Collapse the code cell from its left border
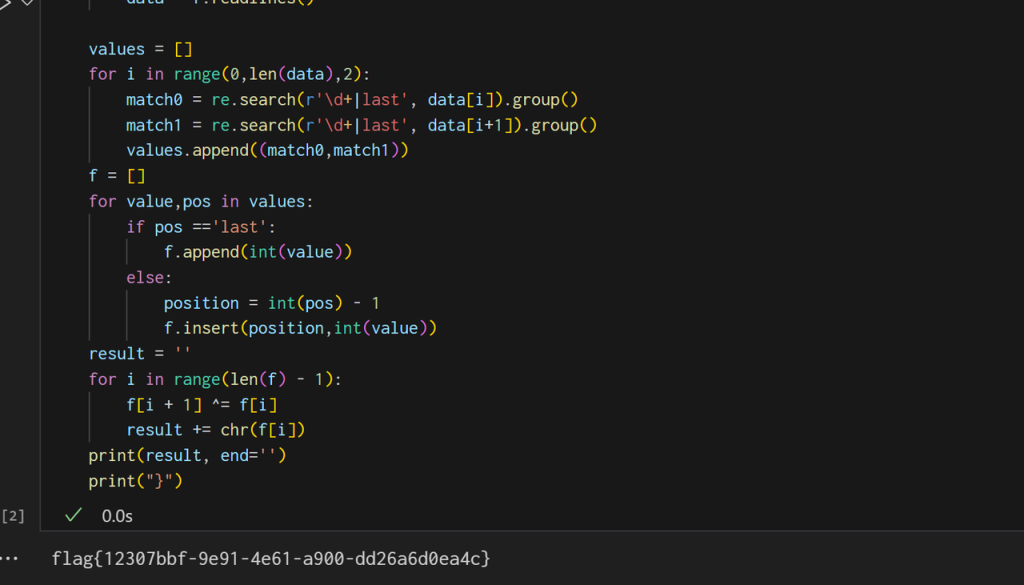This screenshot has height=585, width=1024. point(38,250)
